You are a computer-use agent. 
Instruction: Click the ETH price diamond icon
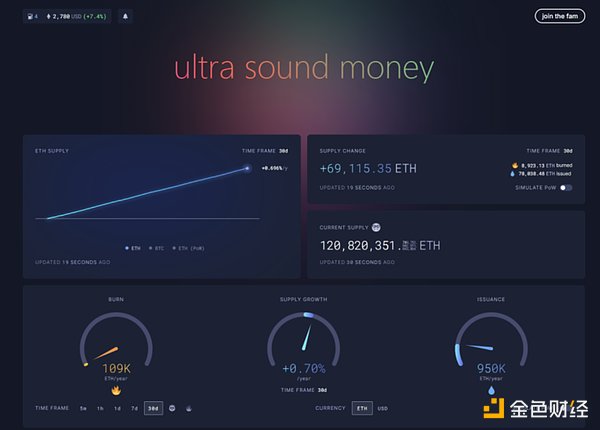[48, 16]
